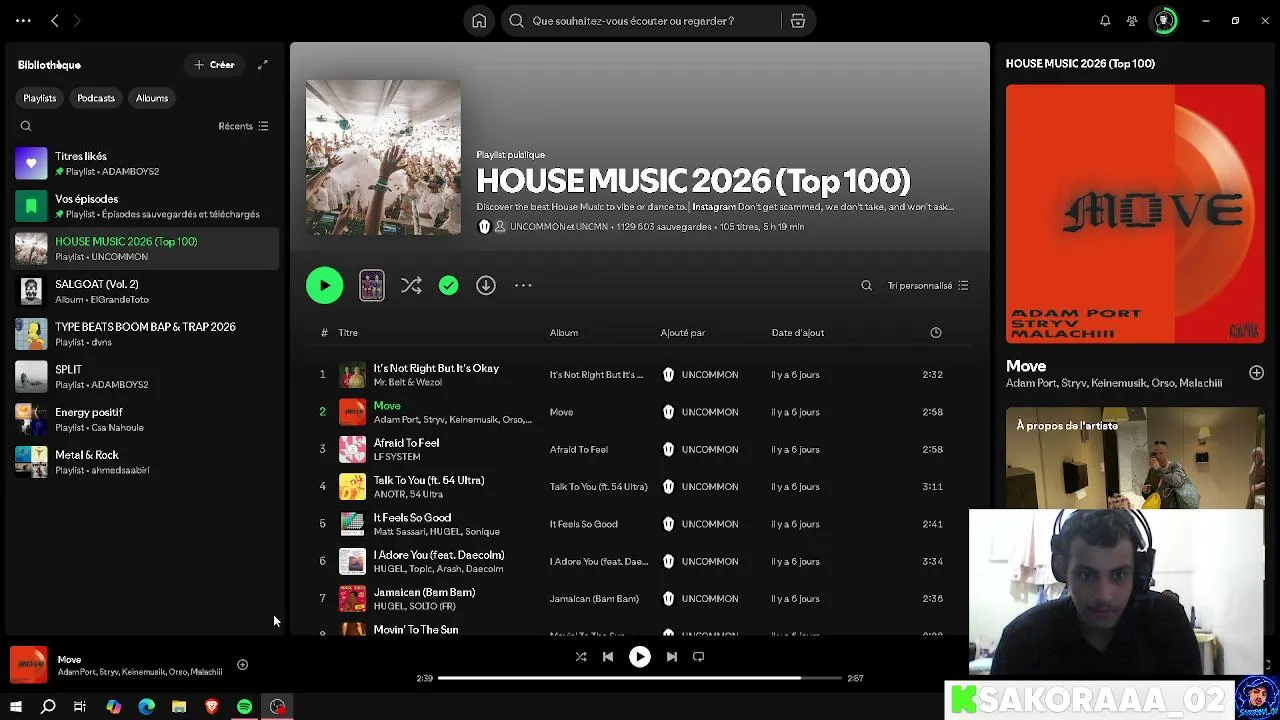Download the playlist with the arrow icon

[486, 286]
